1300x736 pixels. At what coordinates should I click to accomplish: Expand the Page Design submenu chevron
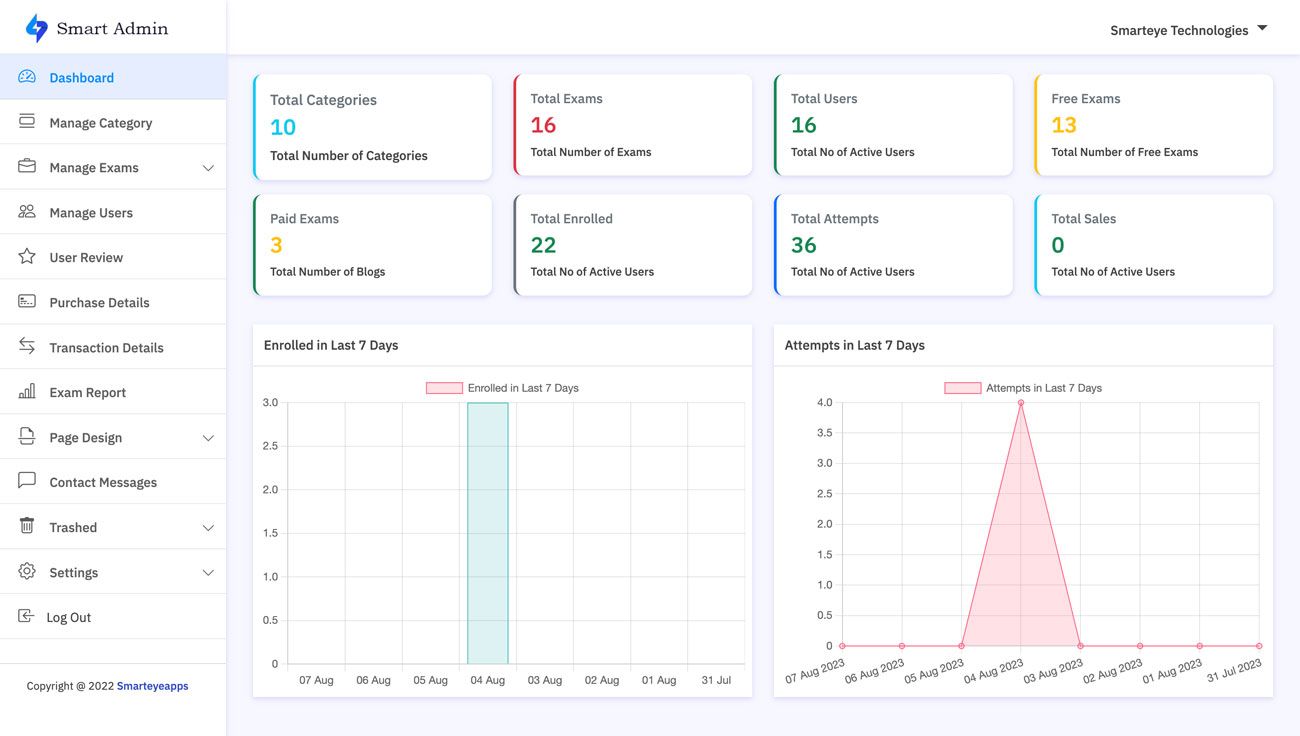(x=208, y=438)
